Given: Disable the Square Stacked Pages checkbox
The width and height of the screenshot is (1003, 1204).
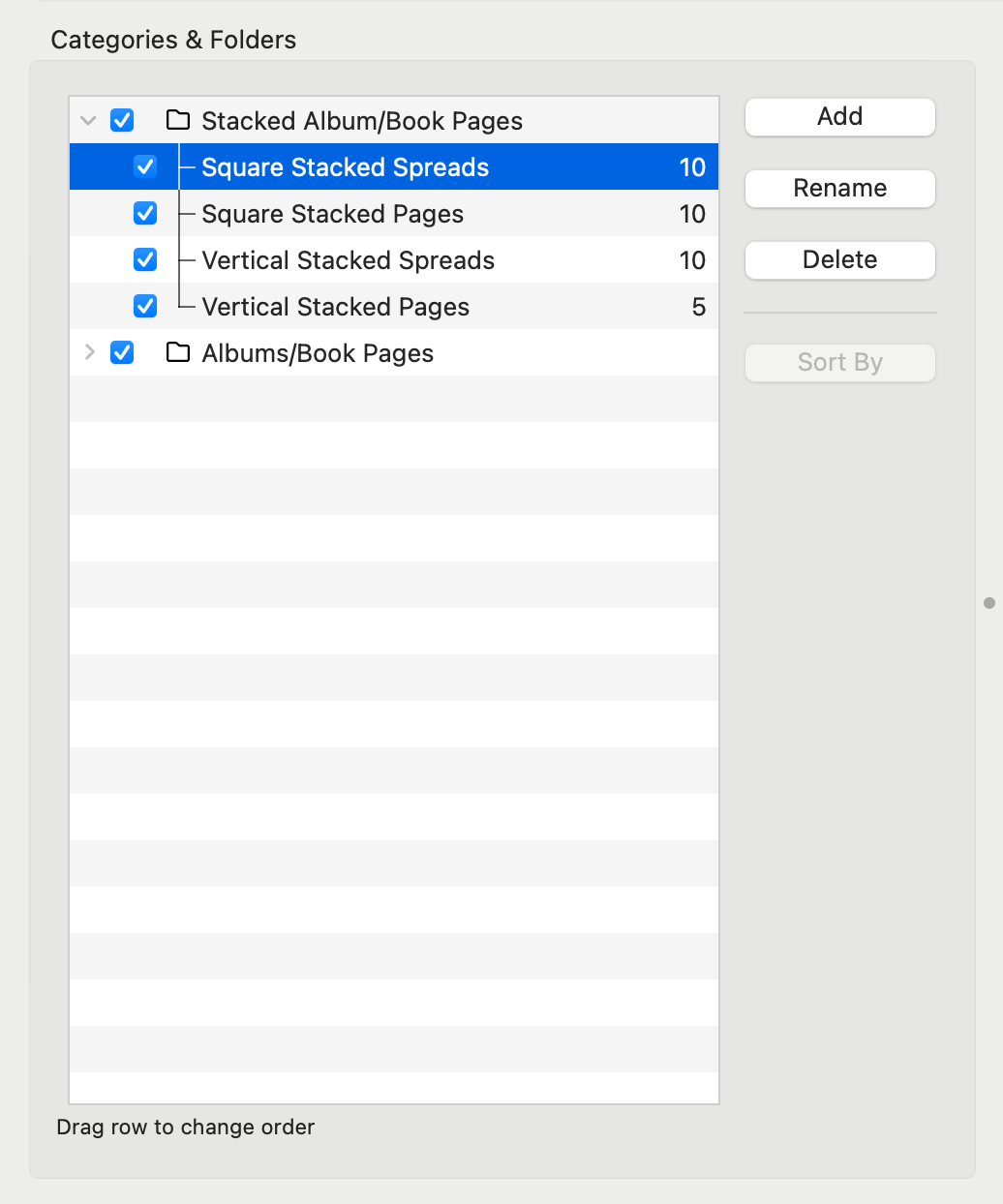Looking at the screenshot, I should (x=145, y=213).
